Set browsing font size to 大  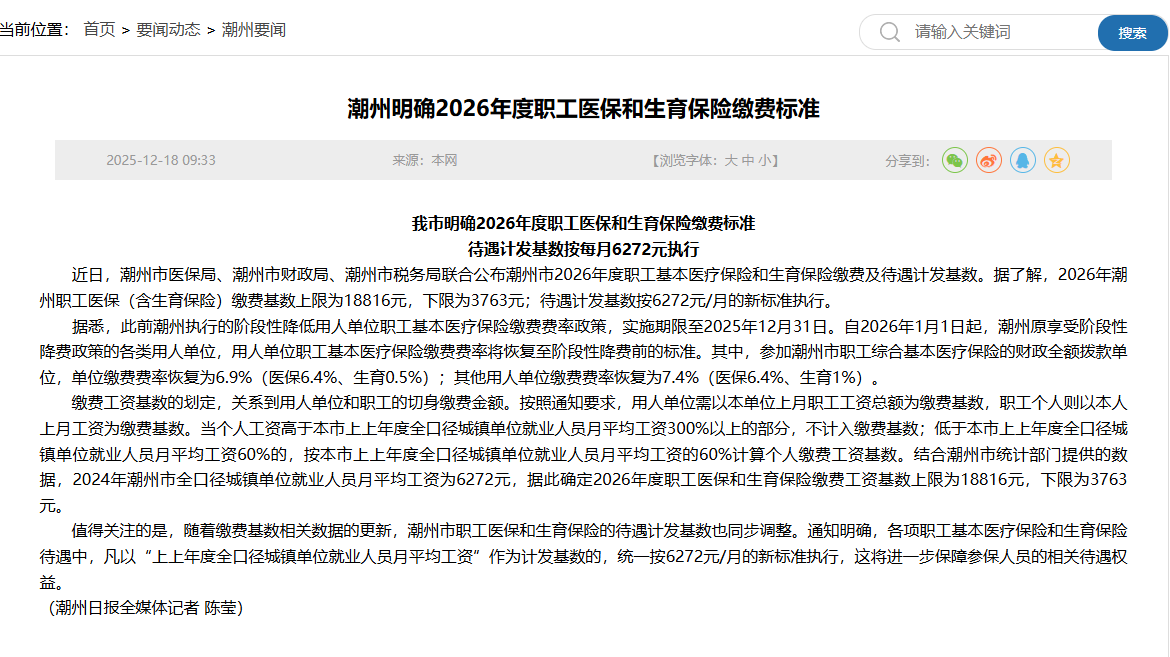[731, 160]
